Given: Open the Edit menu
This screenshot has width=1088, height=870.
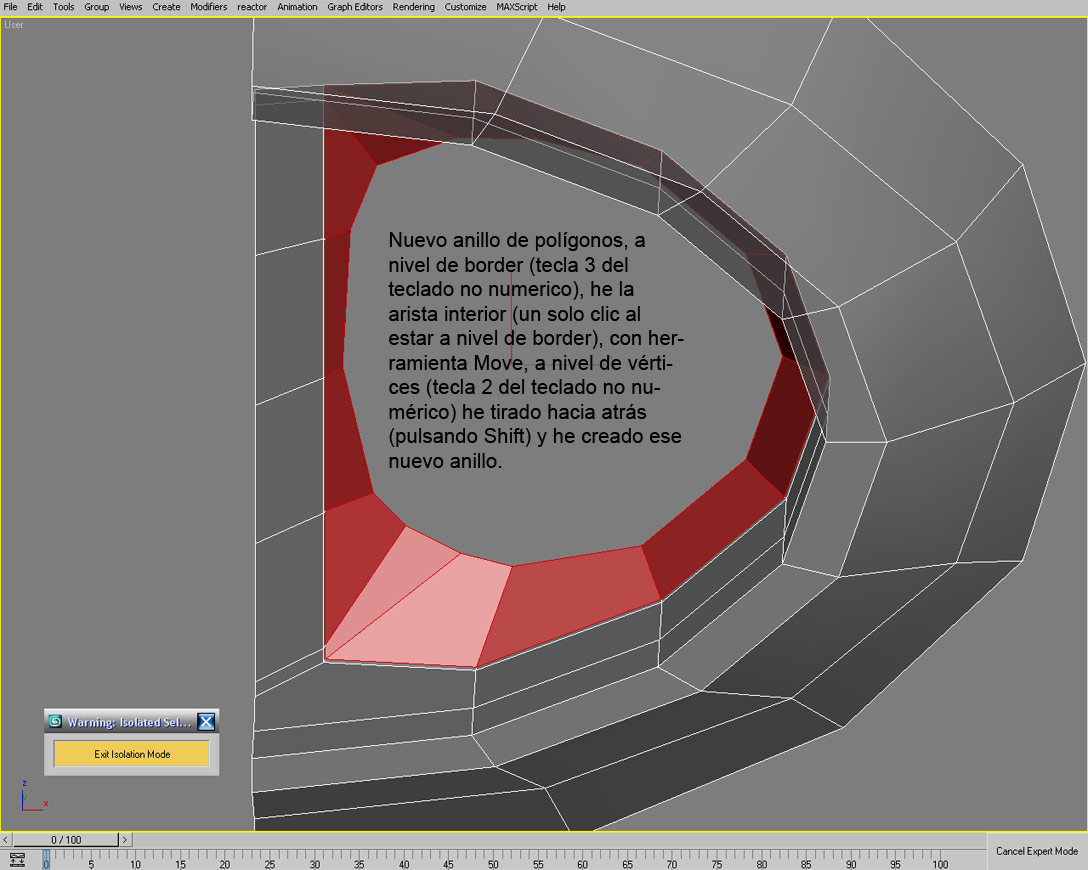Looking at the screenshot, I should pos(35,7).
